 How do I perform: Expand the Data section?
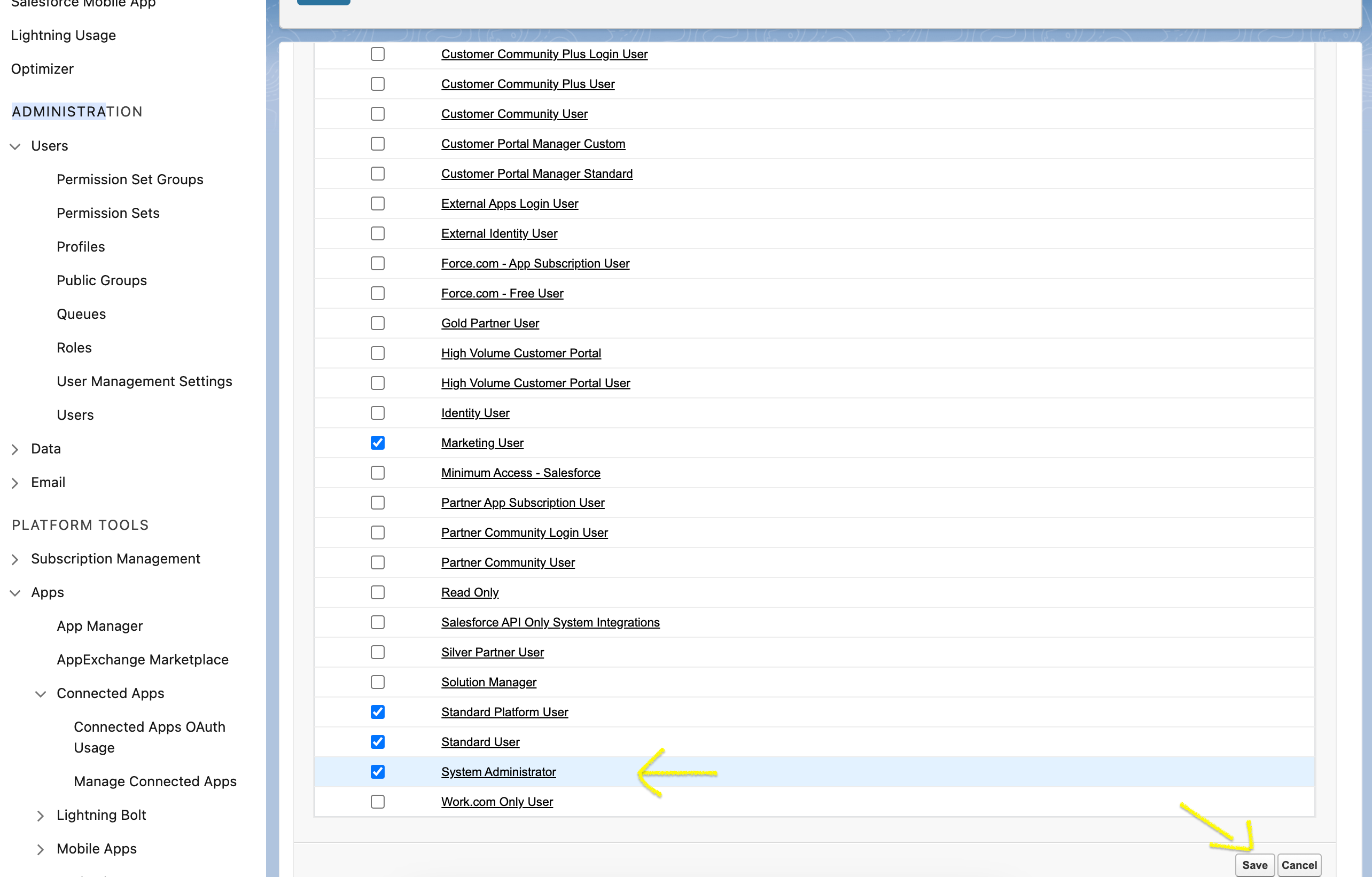[x=15, y=449]
